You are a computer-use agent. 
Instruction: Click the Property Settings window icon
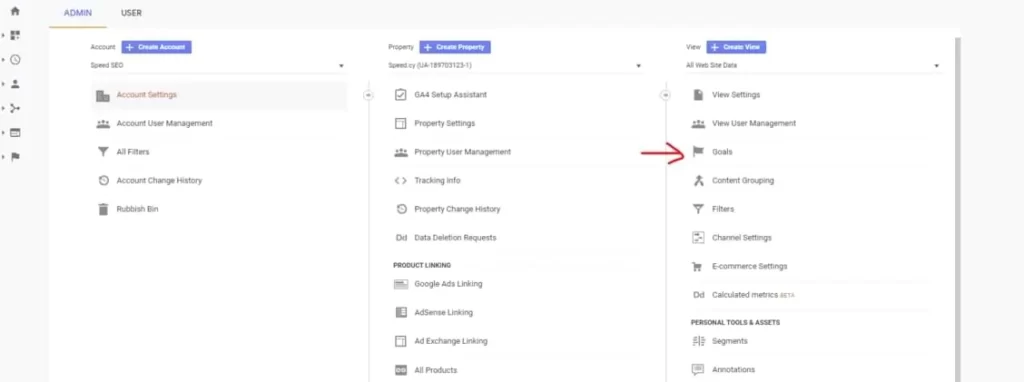(400, 123)
